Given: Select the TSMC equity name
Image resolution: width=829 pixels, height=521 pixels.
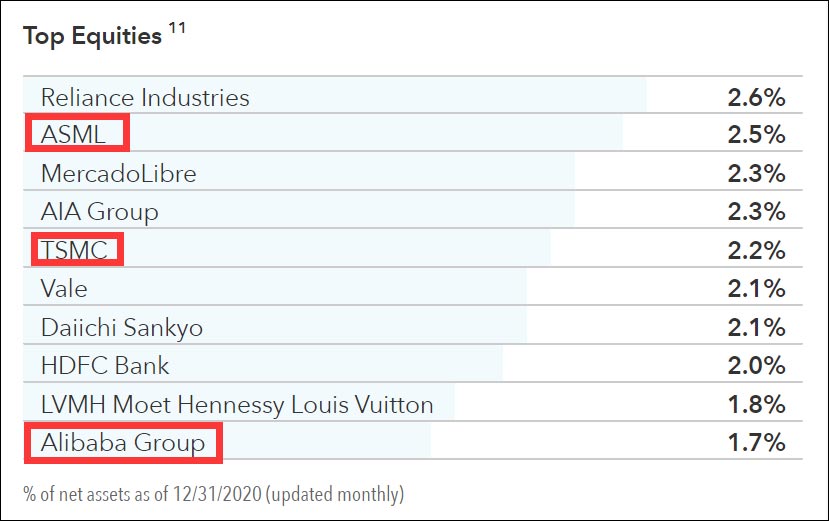Looking at the screenshot, I should pos(74,250).
